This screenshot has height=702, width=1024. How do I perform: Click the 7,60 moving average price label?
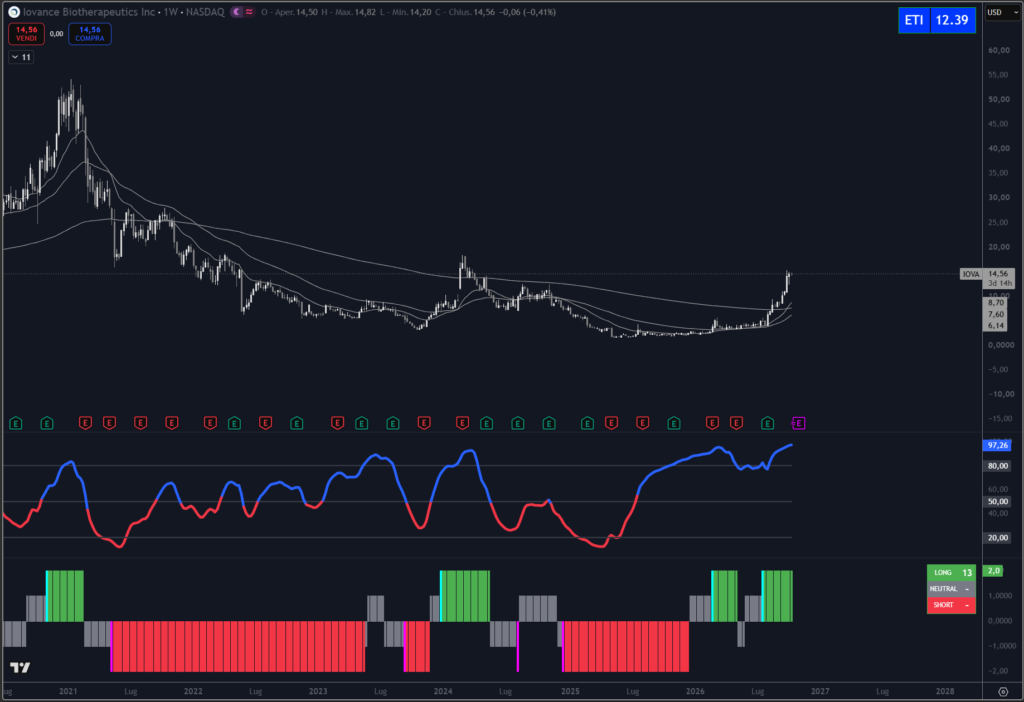click(995, 314)
